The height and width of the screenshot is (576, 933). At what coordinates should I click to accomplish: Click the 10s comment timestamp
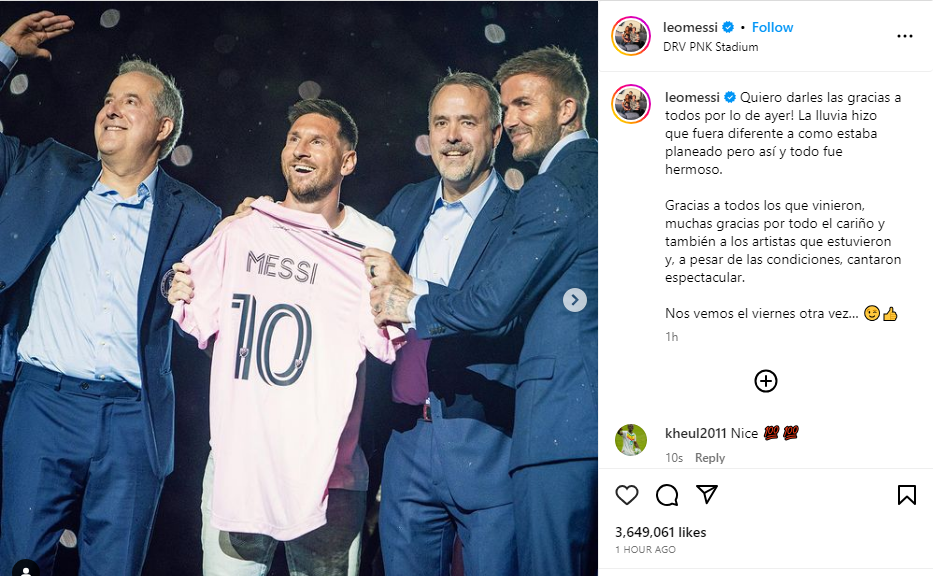tap(674, 458)
